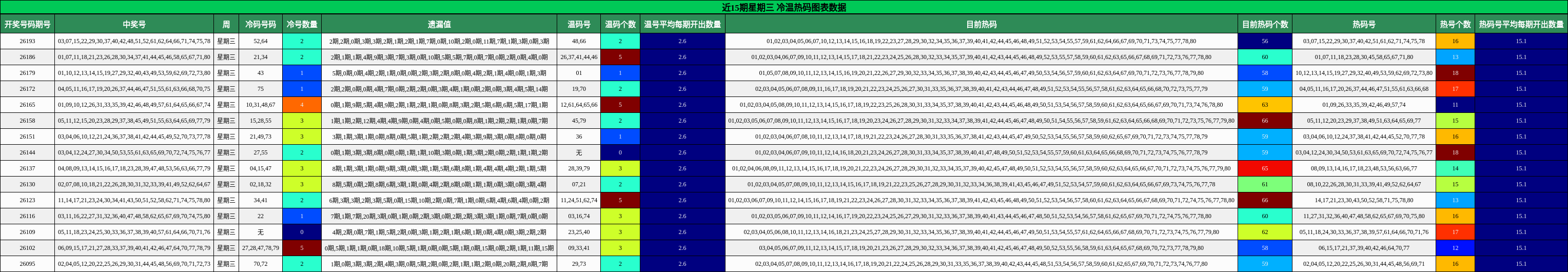Click the 温码个数 column header

click(x=620, y=24)
